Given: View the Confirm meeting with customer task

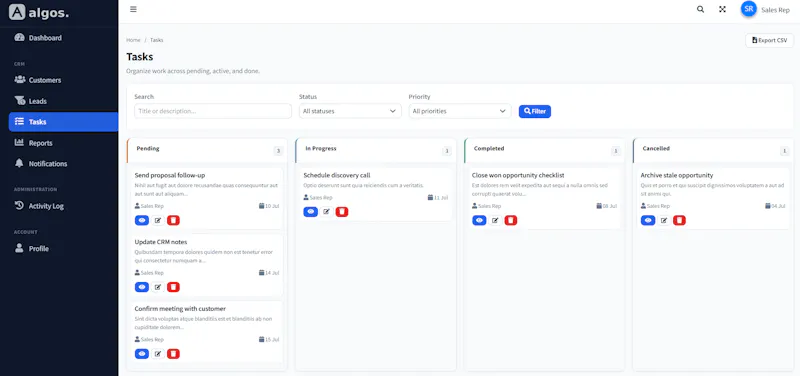Looking at the screenshot, I should tap(142, 354).
